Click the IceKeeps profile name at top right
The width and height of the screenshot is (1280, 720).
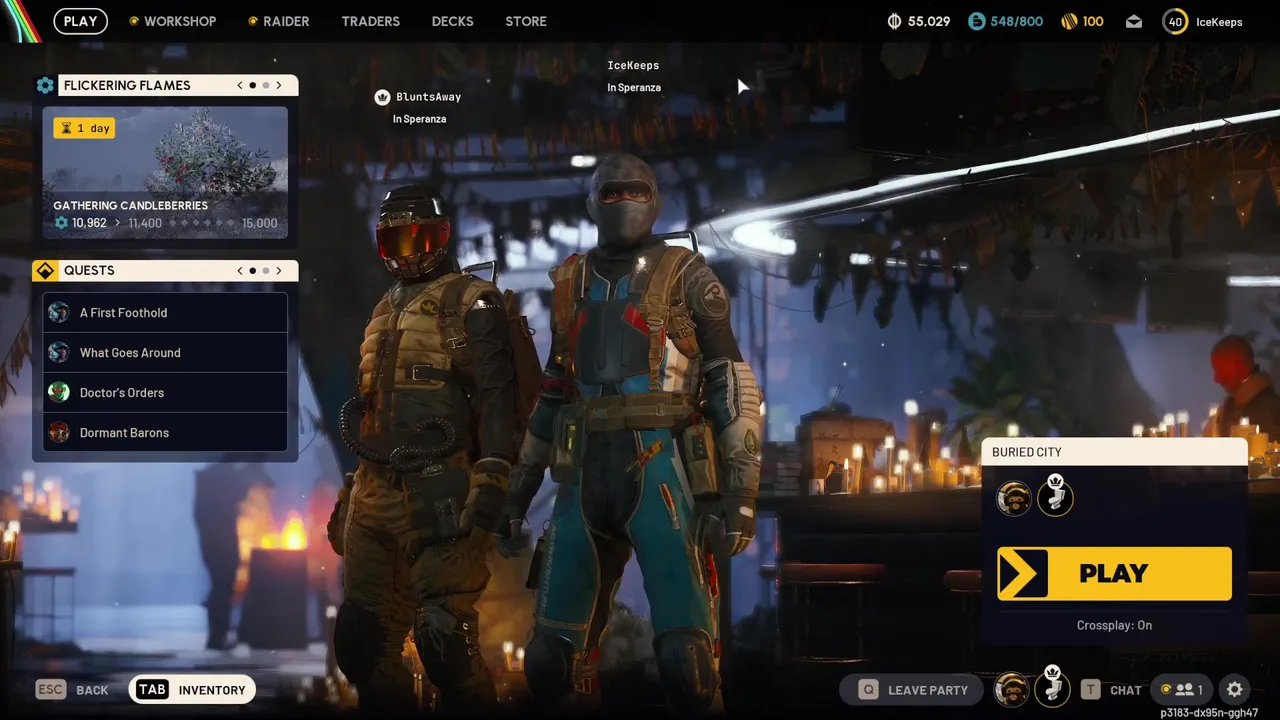click(1219, 22)
